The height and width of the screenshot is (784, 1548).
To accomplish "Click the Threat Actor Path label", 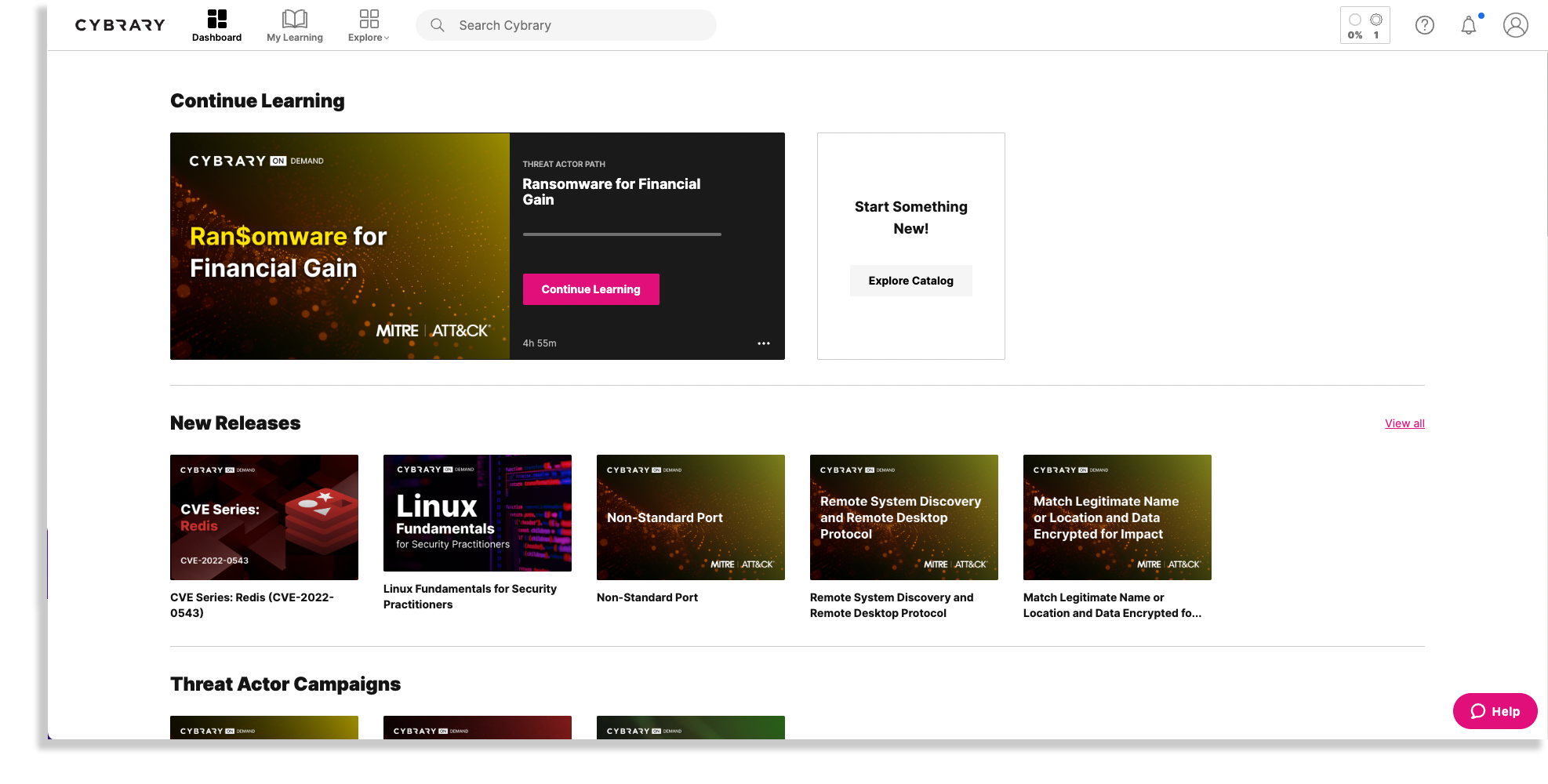I will coord(564,164).
